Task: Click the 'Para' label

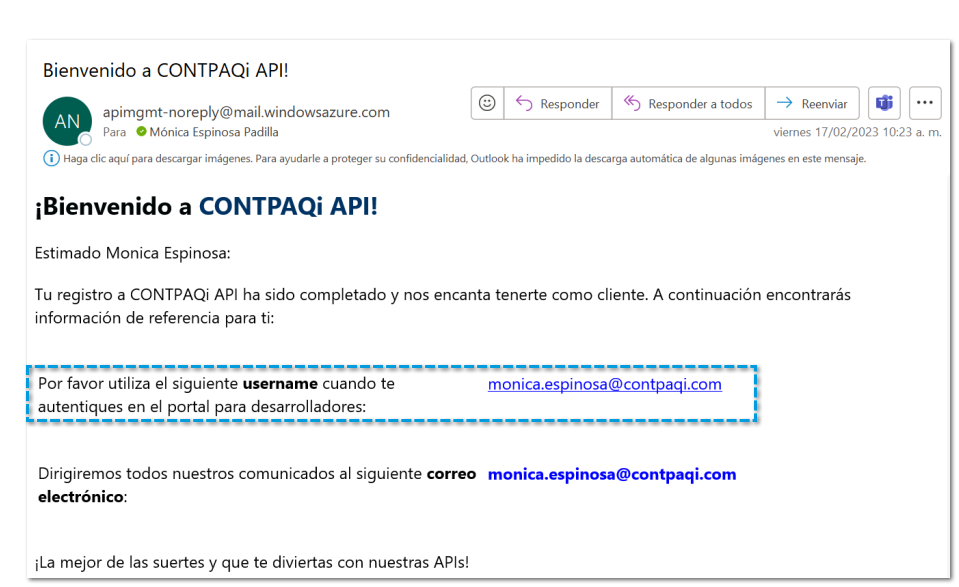Action: [114, 132]
